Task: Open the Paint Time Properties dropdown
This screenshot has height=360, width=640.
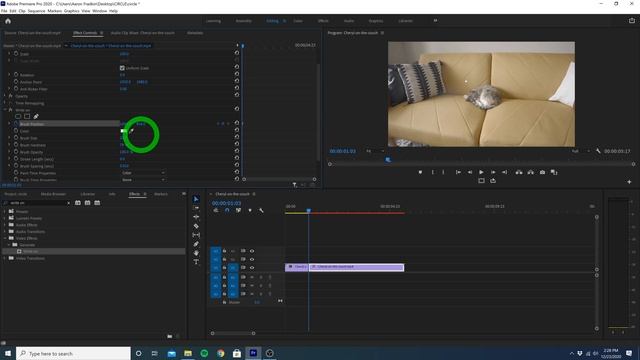Action: pos(143,173)
